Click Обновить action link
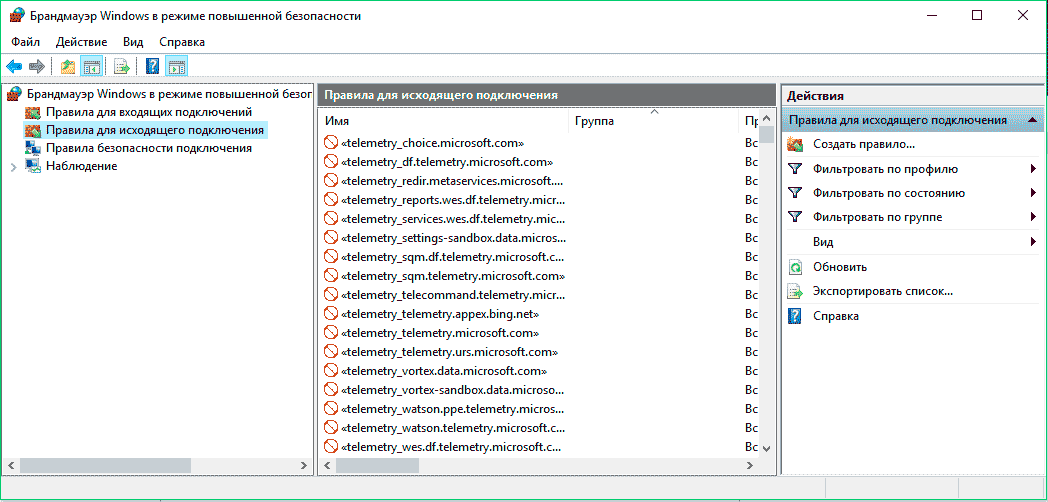1048x502 pixels. tap(839, 267)
